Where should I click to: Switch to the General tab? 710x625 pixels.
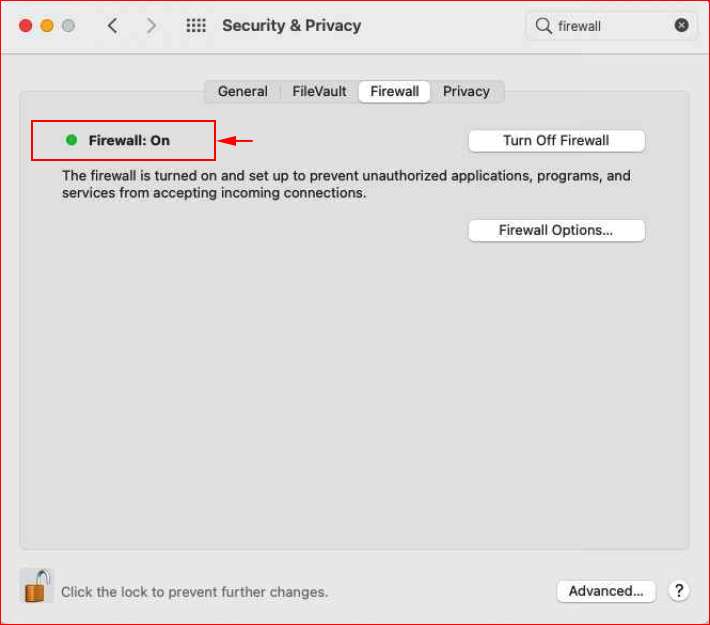(243, 91)
